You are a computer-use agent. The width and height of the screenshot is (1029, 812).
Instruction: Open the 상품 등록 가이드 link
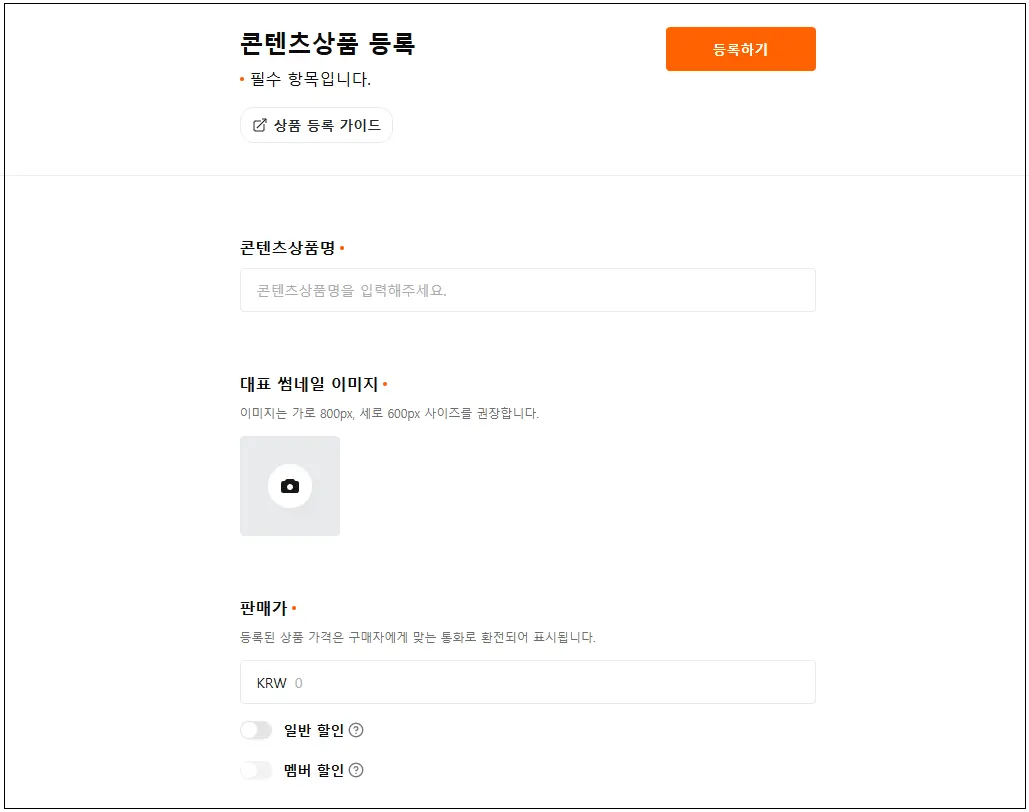[x=327, y=126]
